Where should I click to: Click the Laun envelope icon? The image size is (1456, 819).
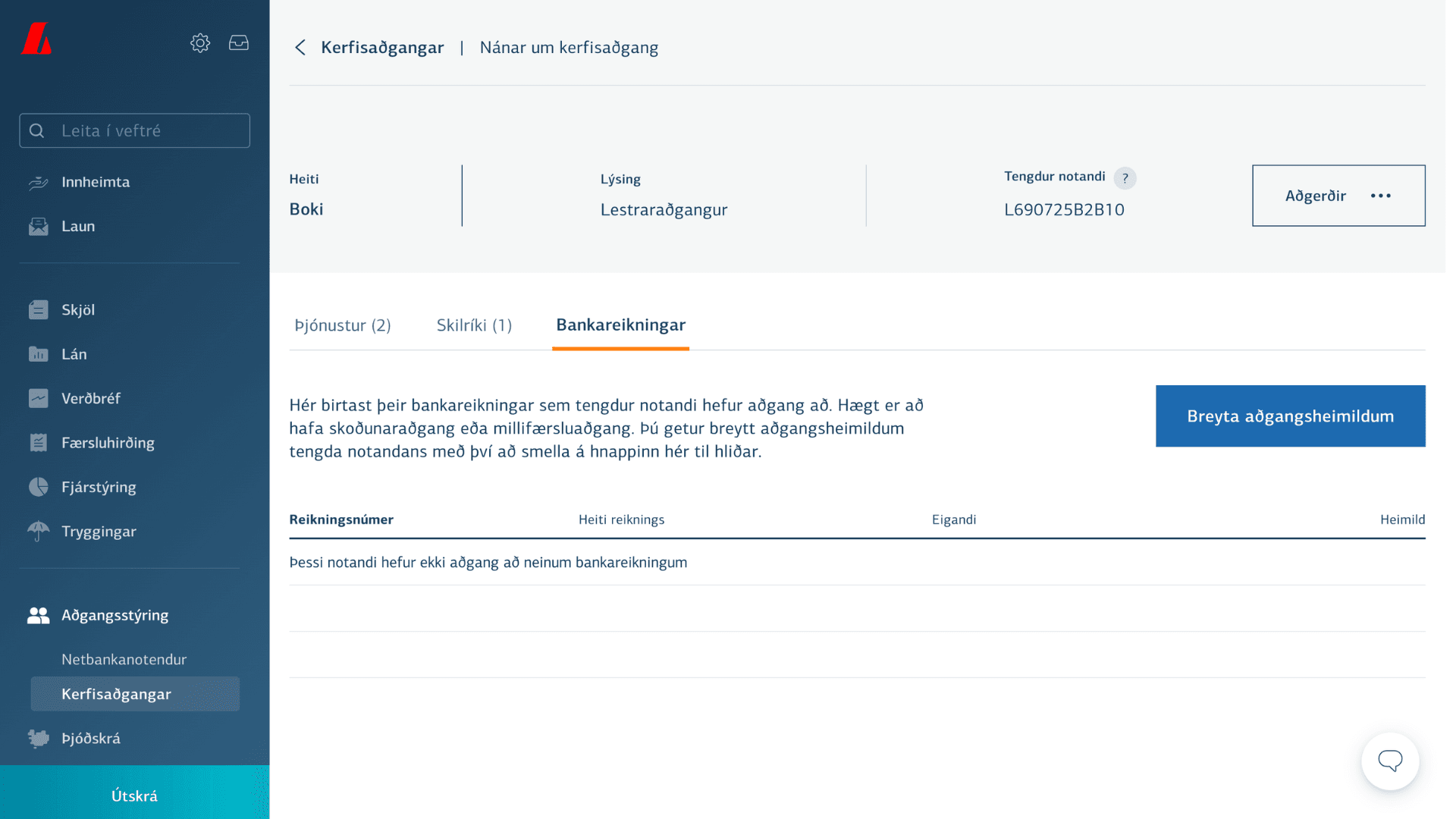pos(39,227)
